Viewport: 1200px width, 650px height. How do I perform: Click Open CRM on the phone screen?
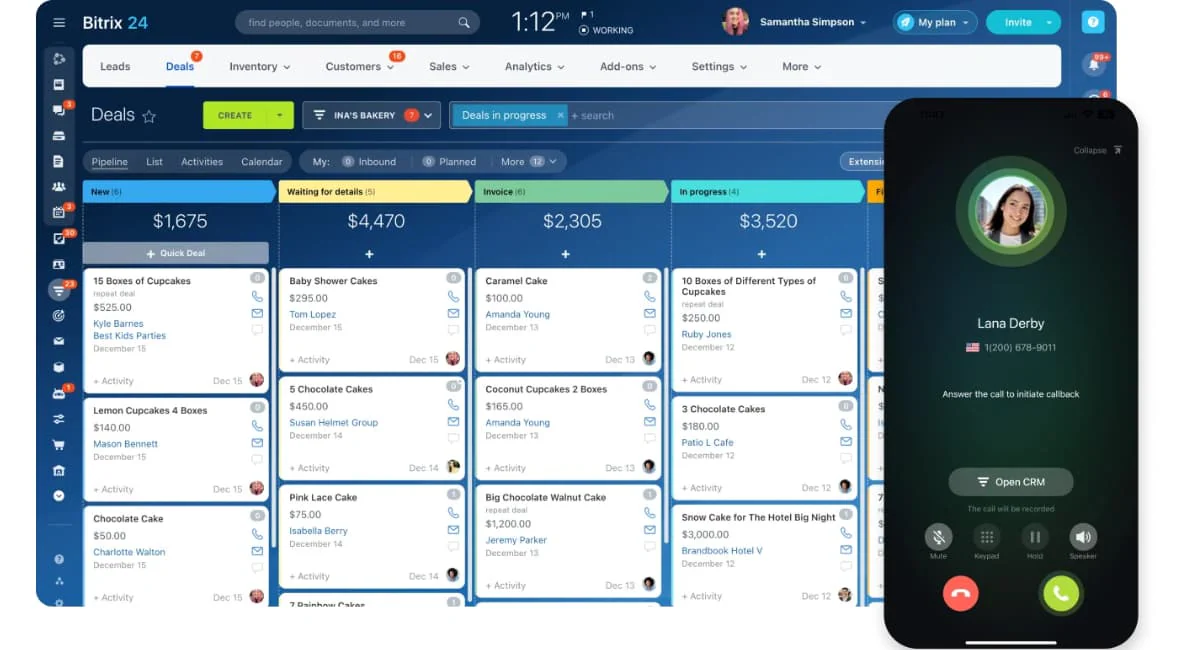(x=1010, y=482)
